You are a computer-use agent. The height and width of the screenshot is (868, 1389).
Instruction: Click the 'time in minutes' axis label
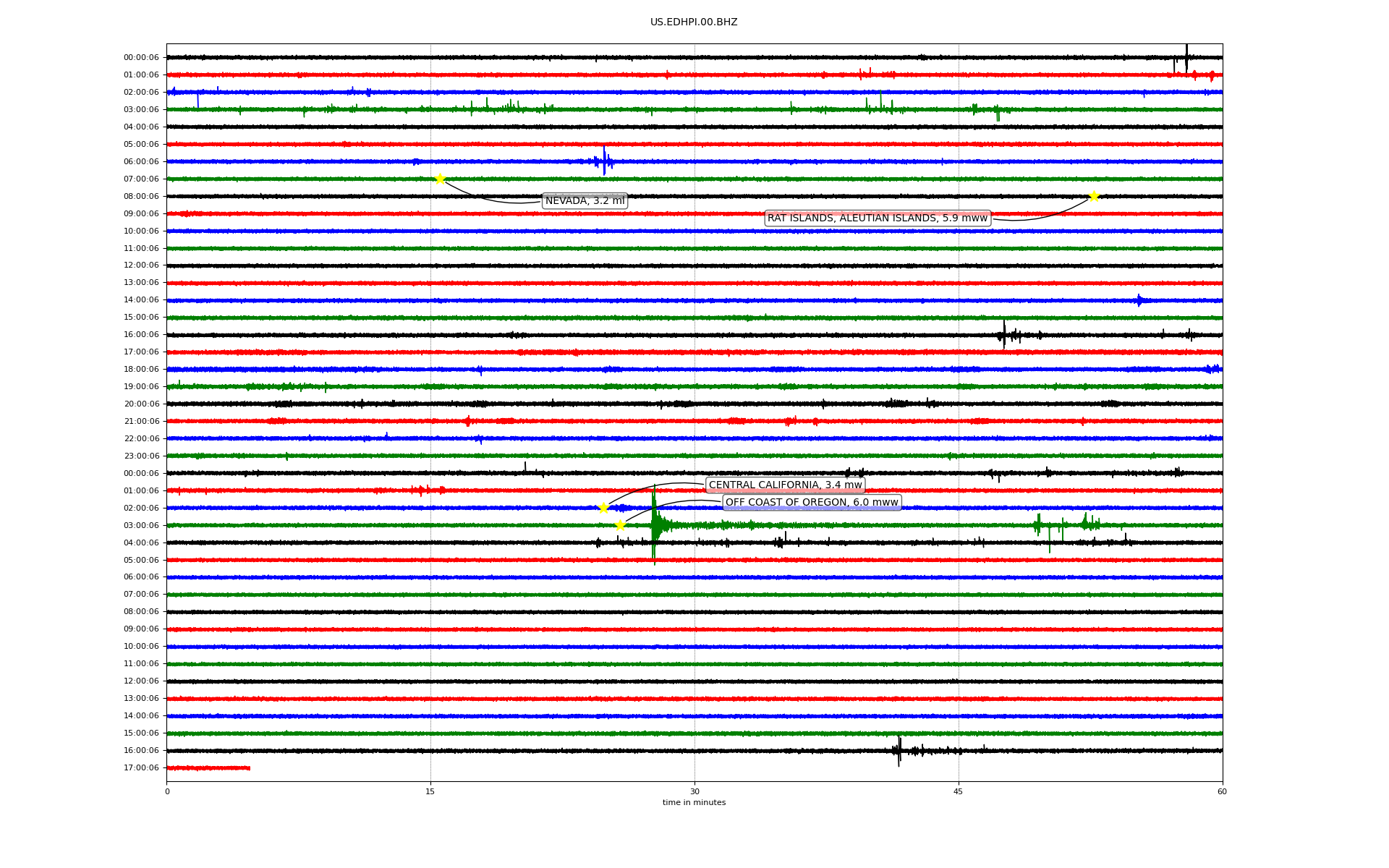pyautogui.click(x=694, y=803)
